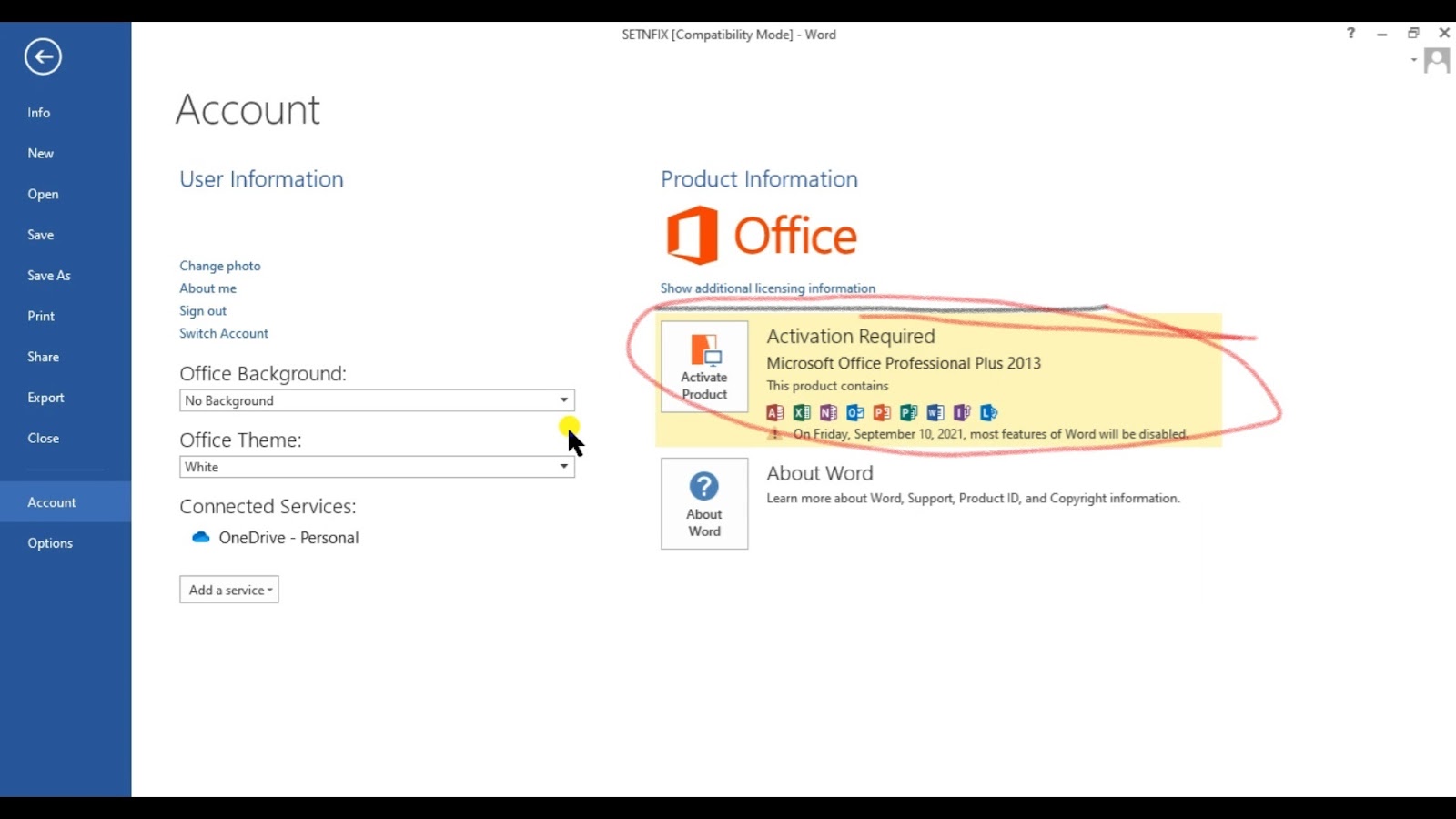Click the OneDrive - Personal service entry
The height and width of the screenshot is (819, 1456).
click(275, 538)
